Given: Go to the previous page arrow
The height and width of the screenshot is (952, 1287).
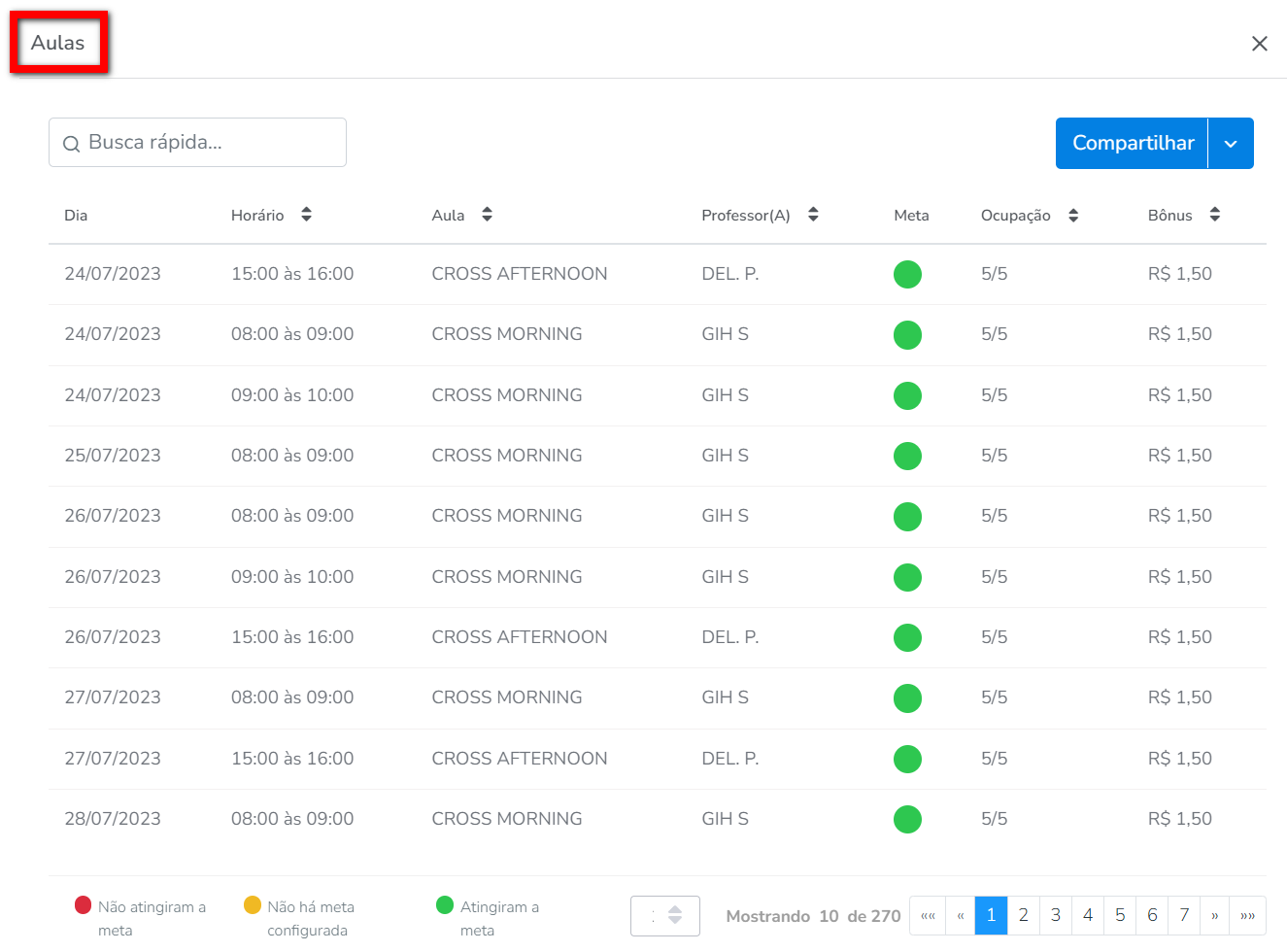Looking at the screenshot, I should click(960, 915).
